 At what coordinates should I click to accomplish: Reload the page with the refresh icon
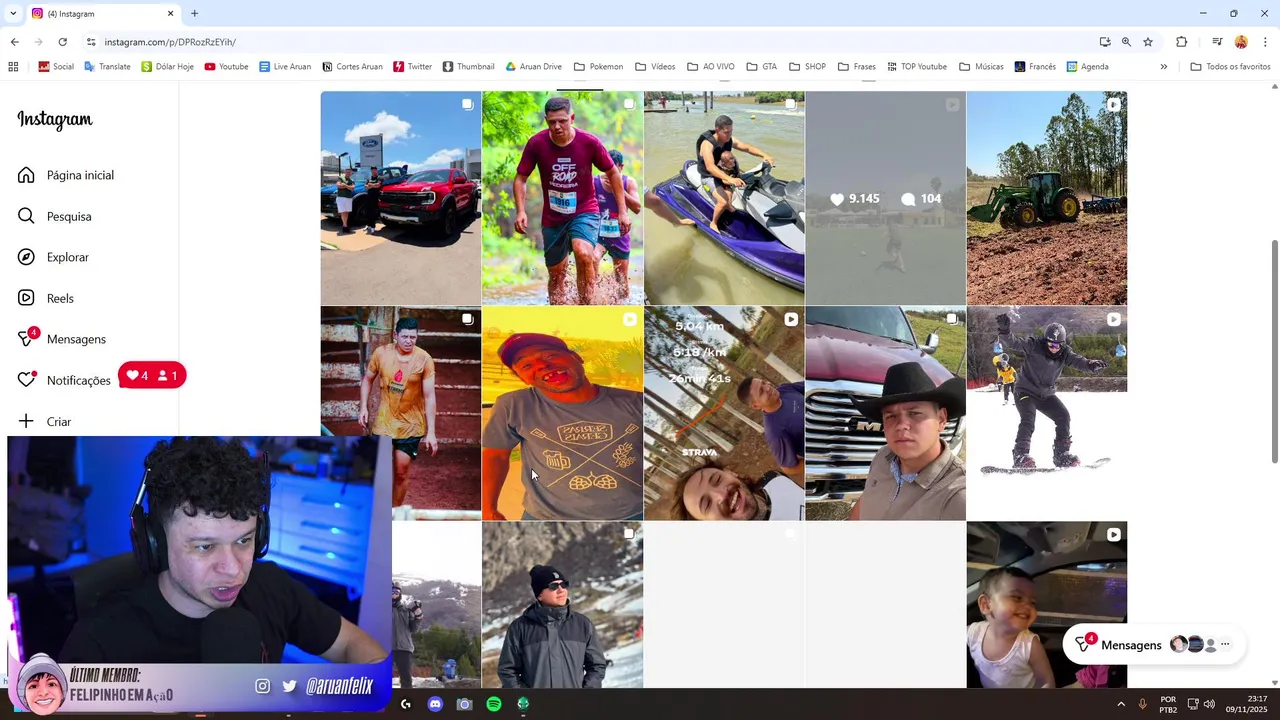point(62,42)
